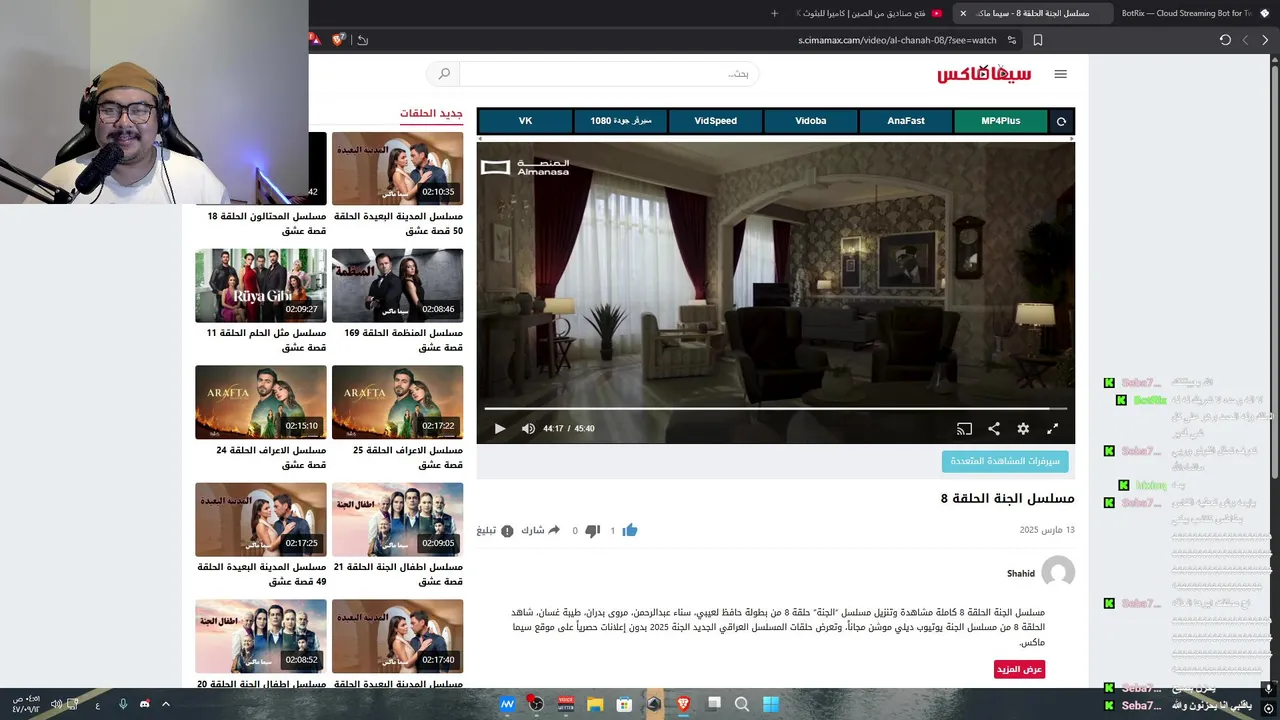Open the hamburger menu beside the site logo
This screenshot has width=1280, height=720.
1061,74
